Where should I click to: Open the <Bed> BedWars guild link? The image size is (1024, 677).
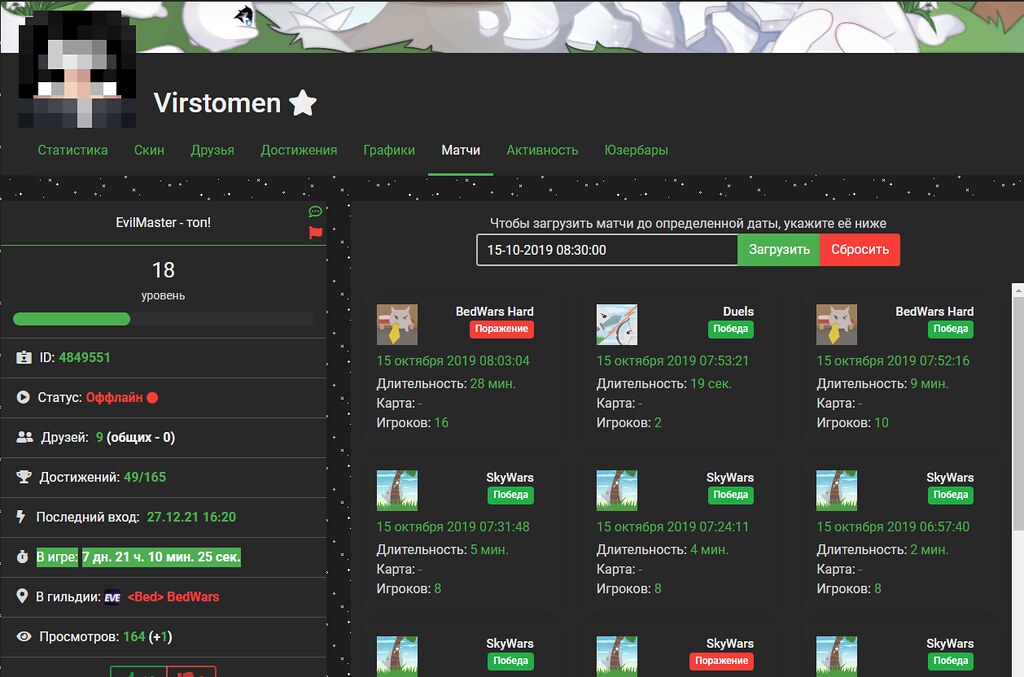(173, 597)
